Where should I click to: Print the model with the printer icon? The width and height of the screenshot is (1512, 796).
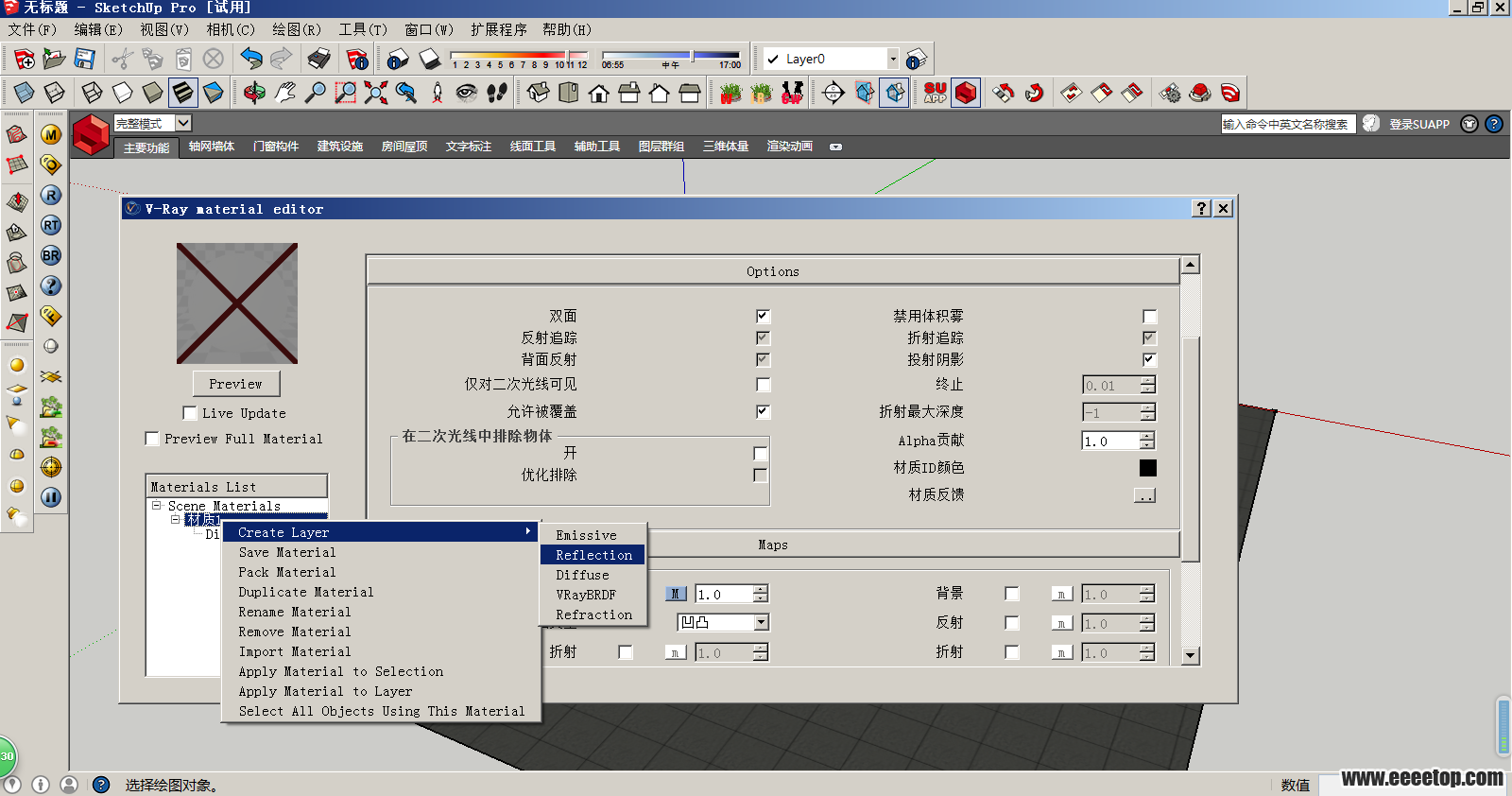318,59
